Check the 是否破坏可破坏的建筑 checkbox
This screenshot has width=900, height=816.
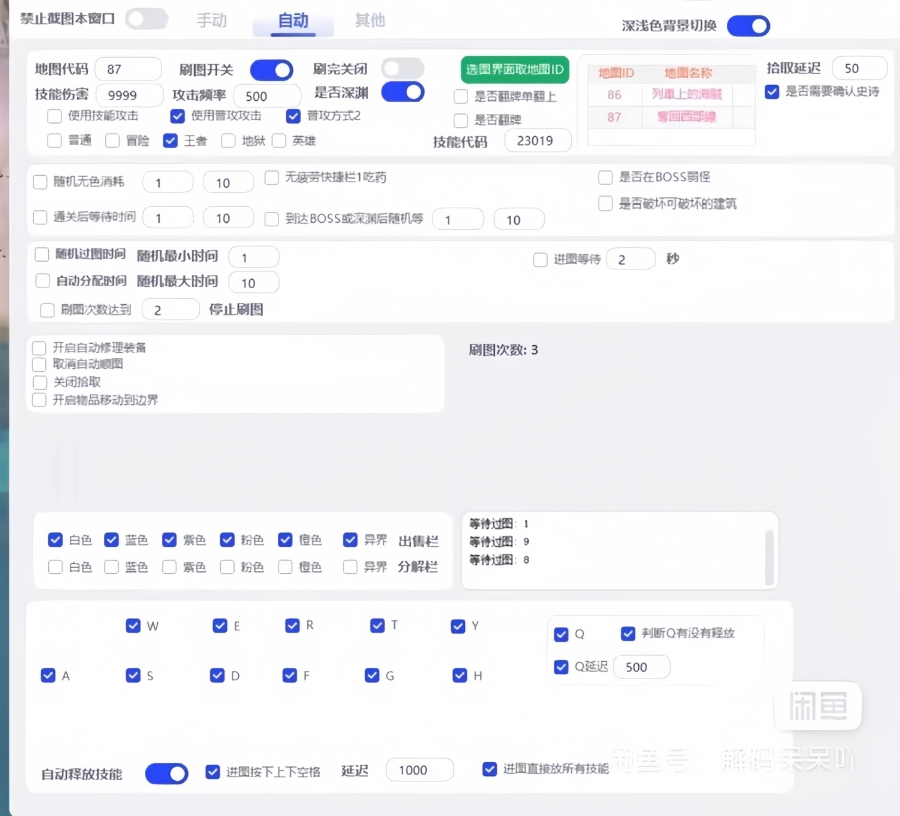[605, 204]
